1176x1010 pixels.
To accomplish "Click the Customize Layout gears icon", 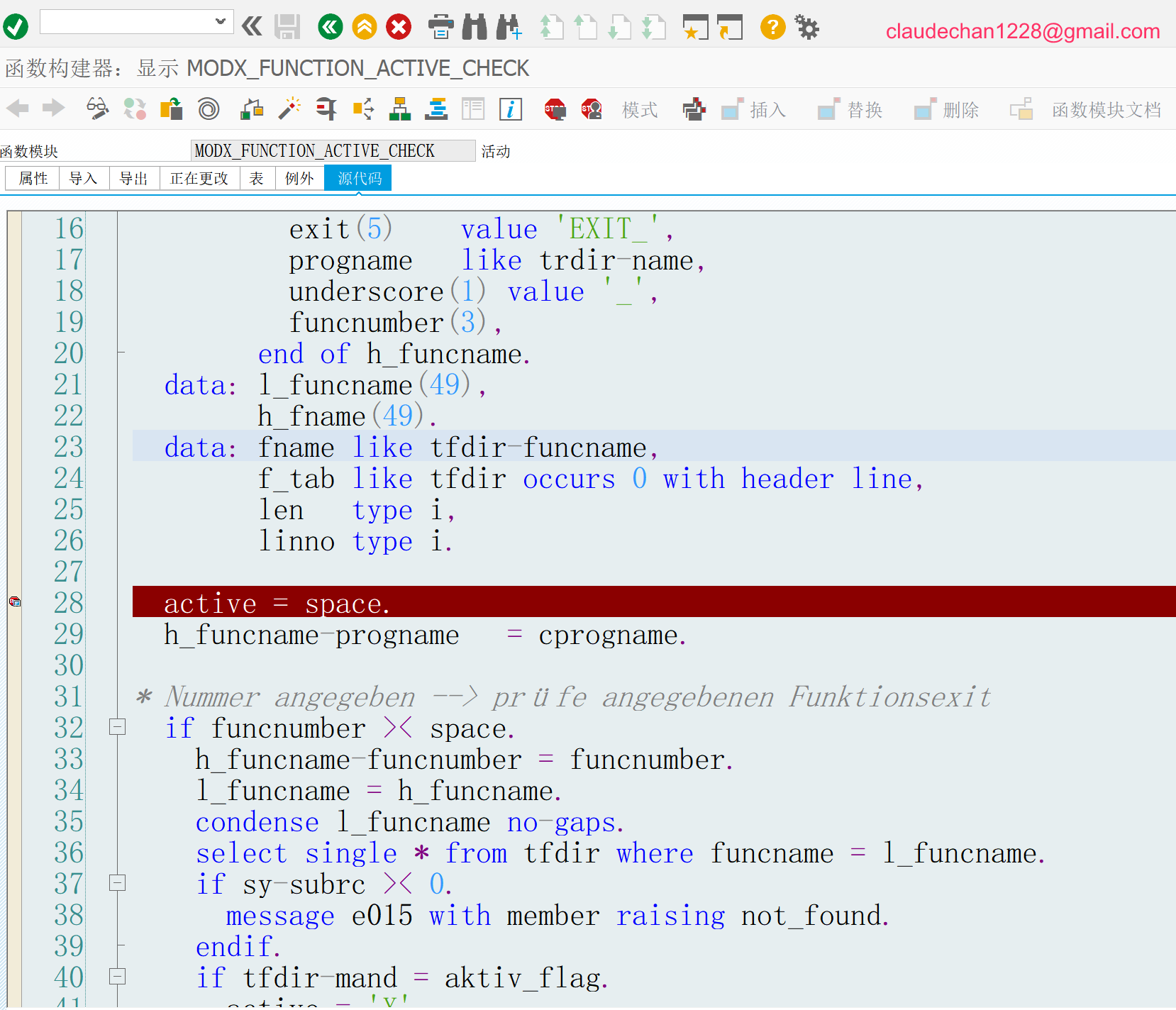I will coord(806,28).
